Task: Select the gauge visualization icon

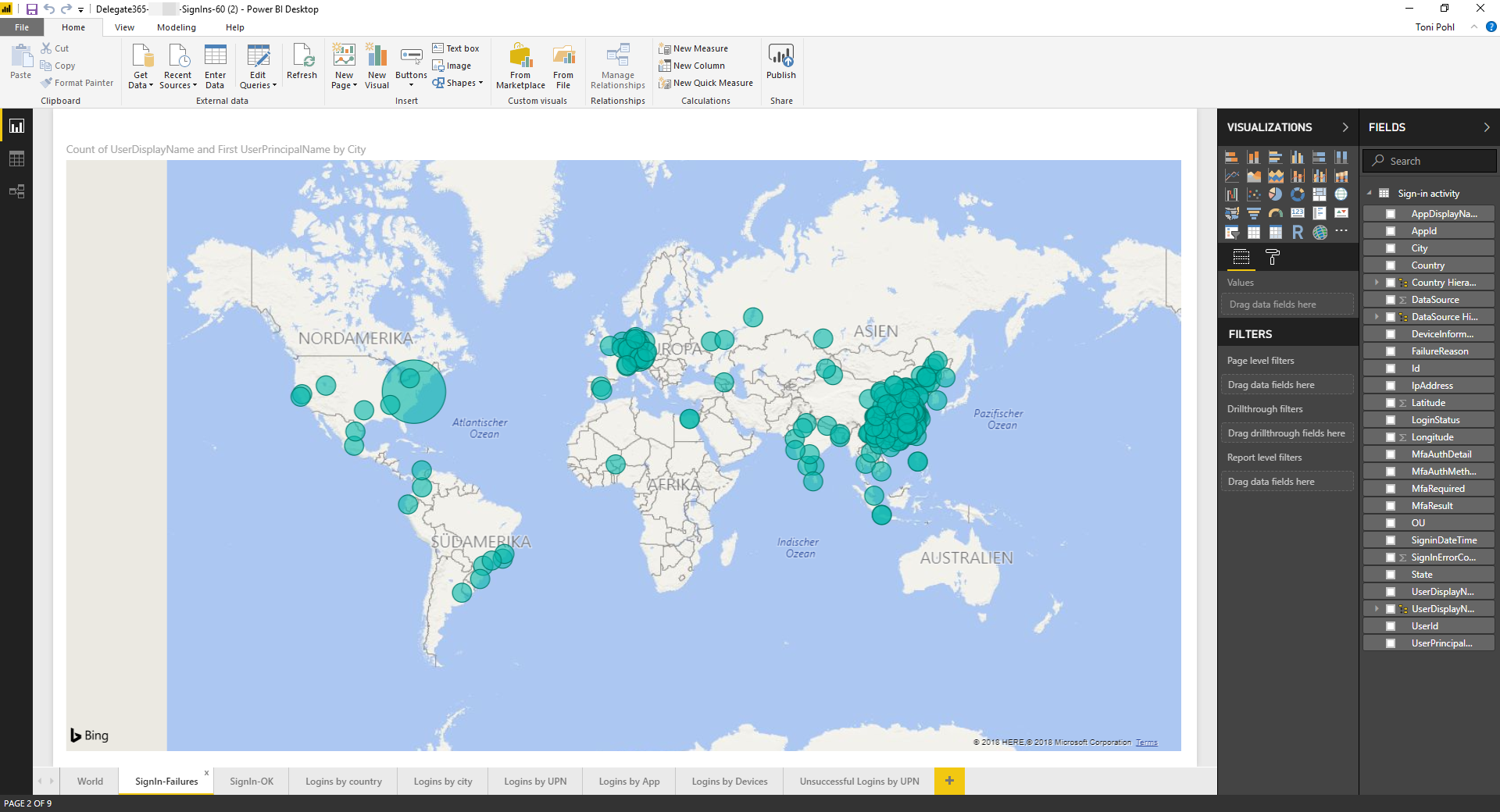Action: pyautogui.click(x=1275, y=213)
